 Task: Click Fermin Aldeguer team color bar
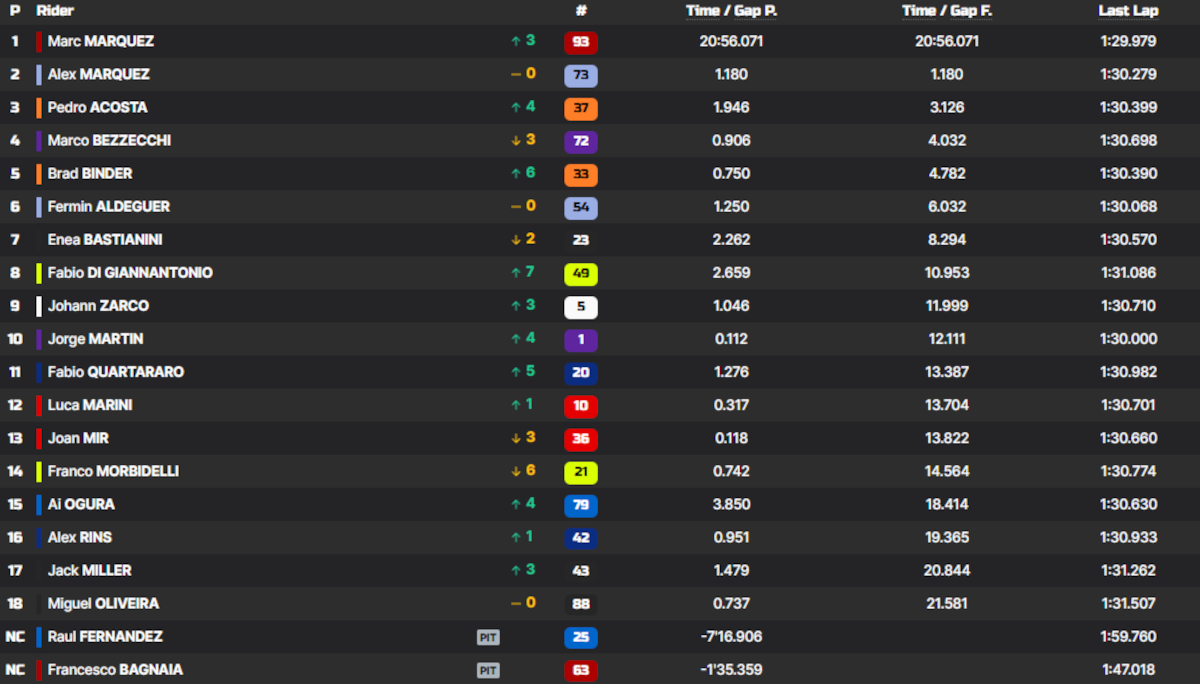39,207
